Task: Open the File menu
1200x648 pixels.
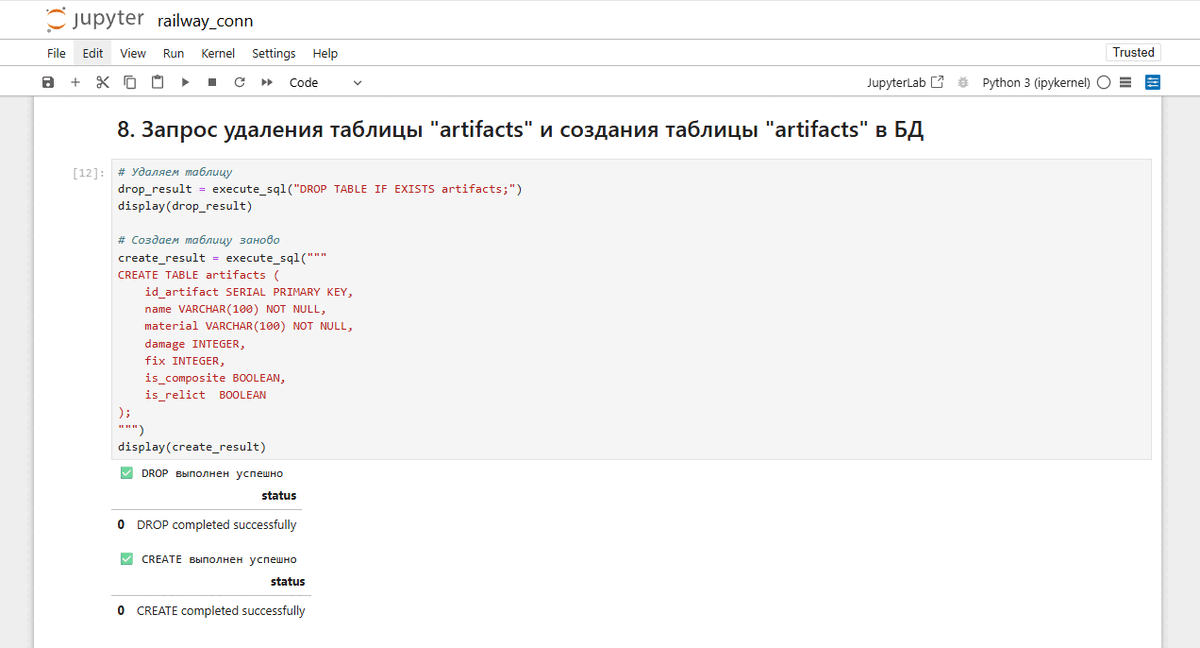Action: (x=56, y=53)
